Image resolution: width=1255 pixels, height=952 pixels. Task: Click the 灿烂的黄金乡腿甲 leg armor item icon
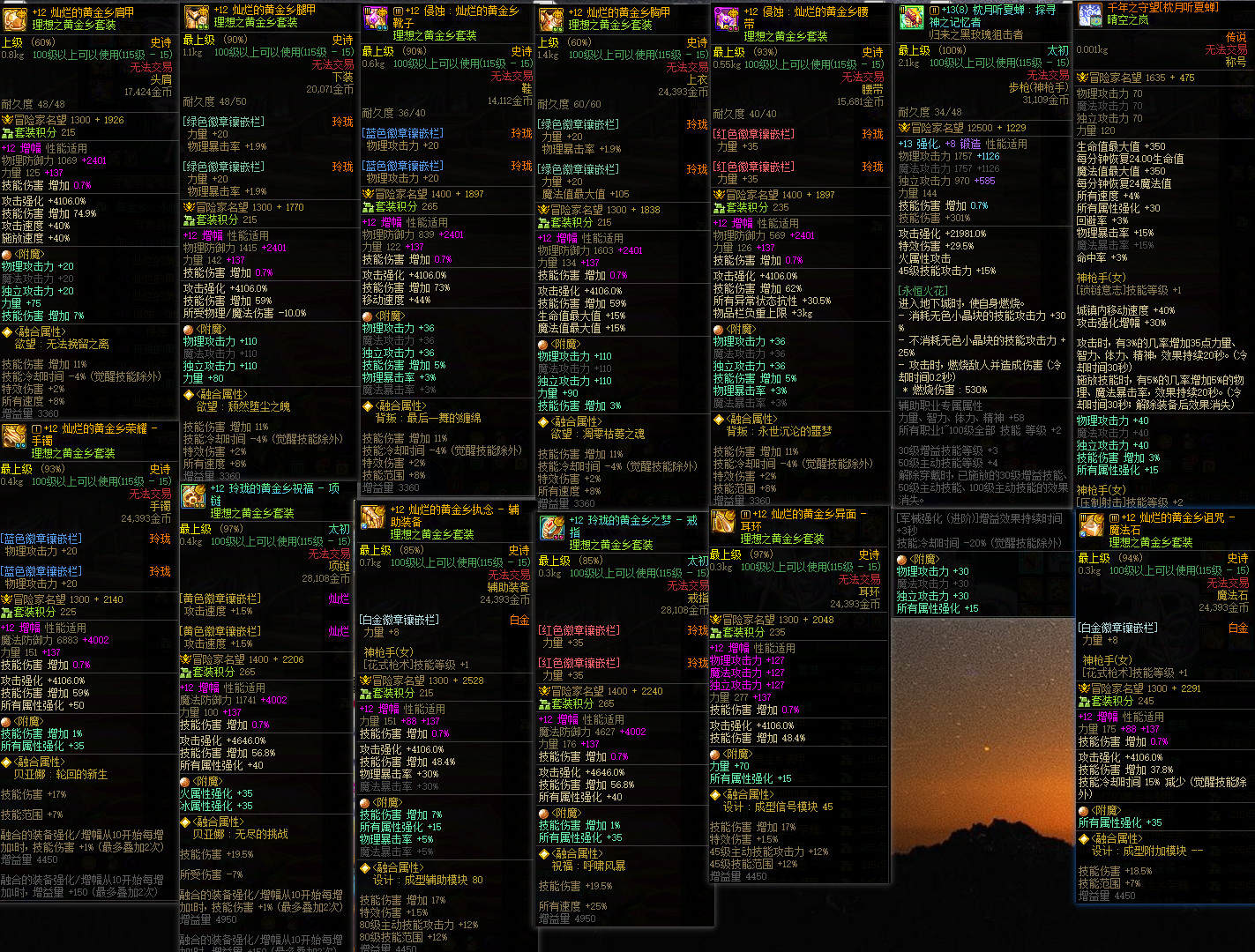coord(196,17)
